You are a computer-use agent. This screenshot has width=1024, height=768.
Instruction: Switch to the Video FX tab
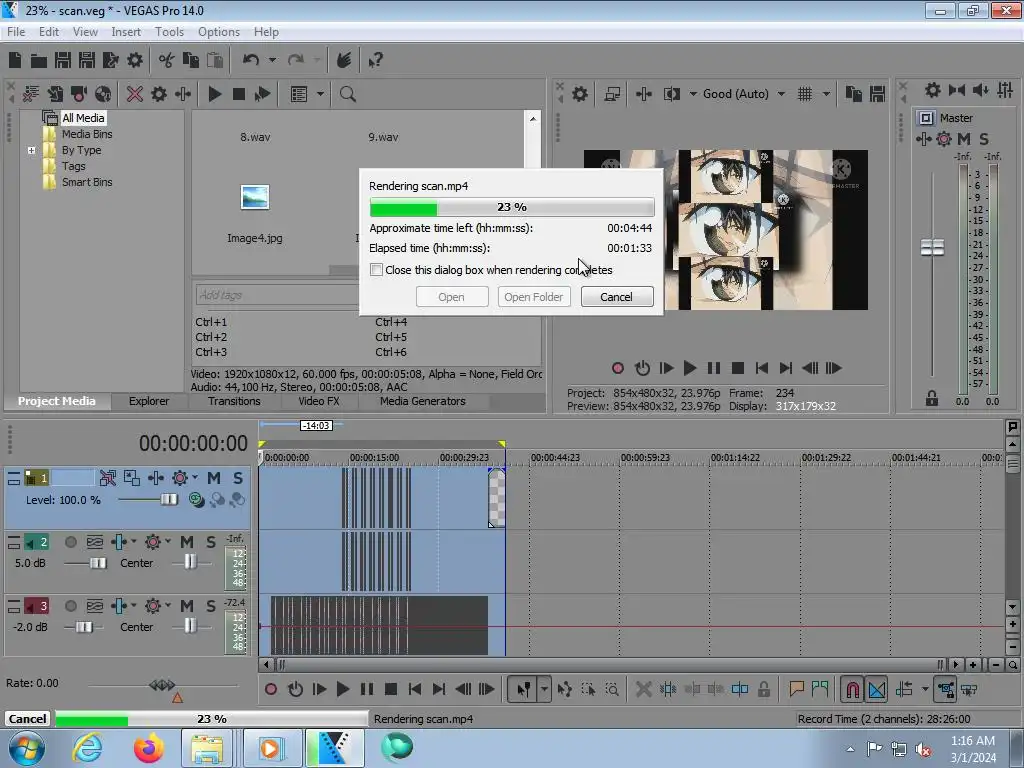click(318, 401)
